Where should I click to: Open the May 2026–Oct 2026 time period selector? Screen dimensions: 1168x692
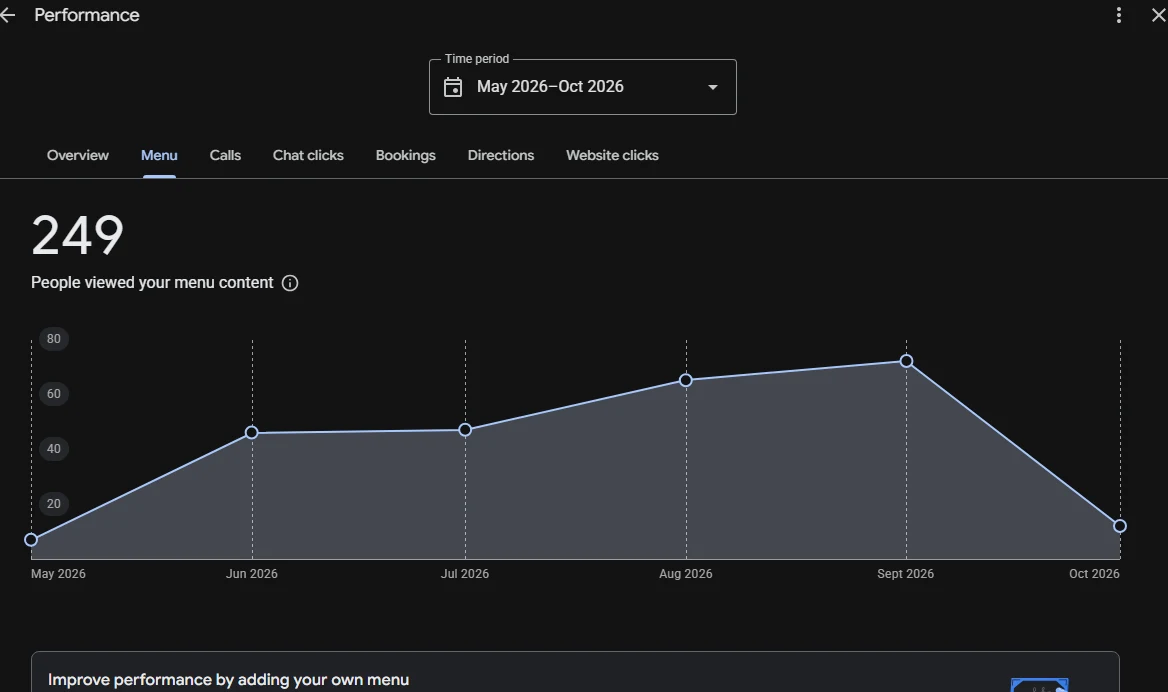pyautogui.click(x=583, y=87)
